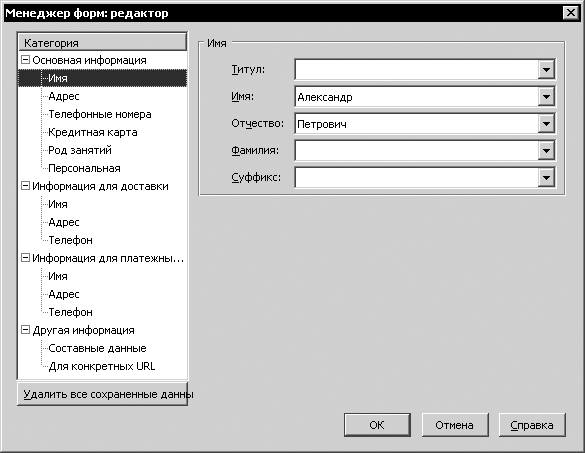Click the Отмена button
The image size is (585, 453).
tap(455, 425)
